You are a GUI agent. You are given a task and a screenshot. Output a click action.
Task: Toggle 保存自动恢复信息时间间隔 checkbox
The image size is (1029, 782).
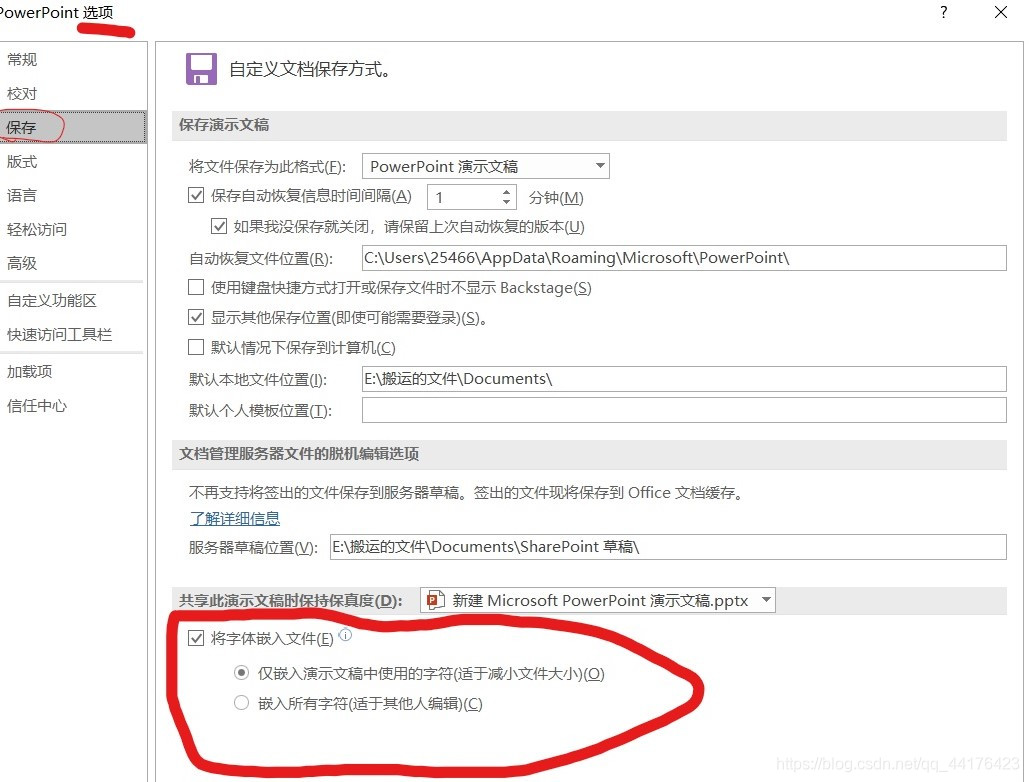pos(196,195)
